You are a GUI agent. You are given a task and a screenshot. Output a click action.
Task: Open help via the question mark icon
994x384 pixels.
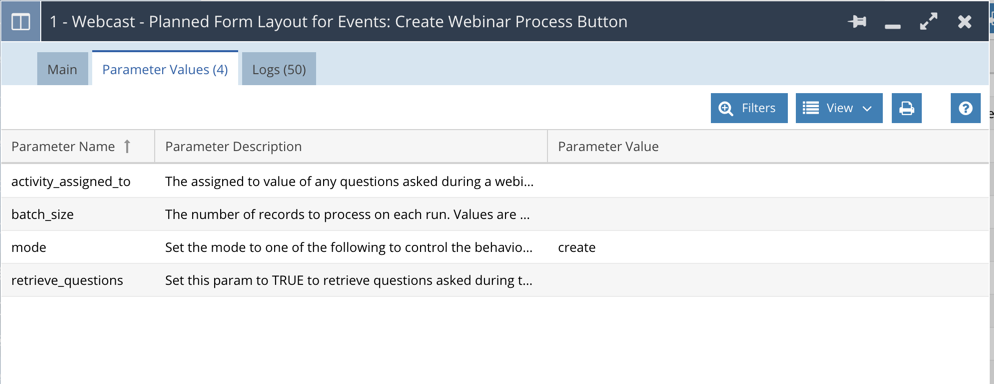965,108
